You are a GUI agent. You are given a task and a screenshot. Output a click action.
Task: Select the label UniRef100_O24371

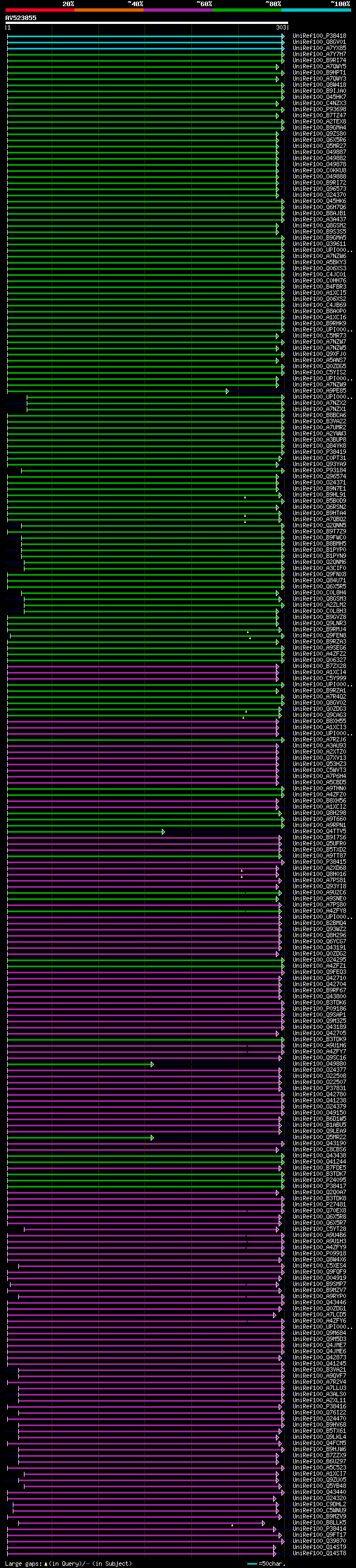319,483
